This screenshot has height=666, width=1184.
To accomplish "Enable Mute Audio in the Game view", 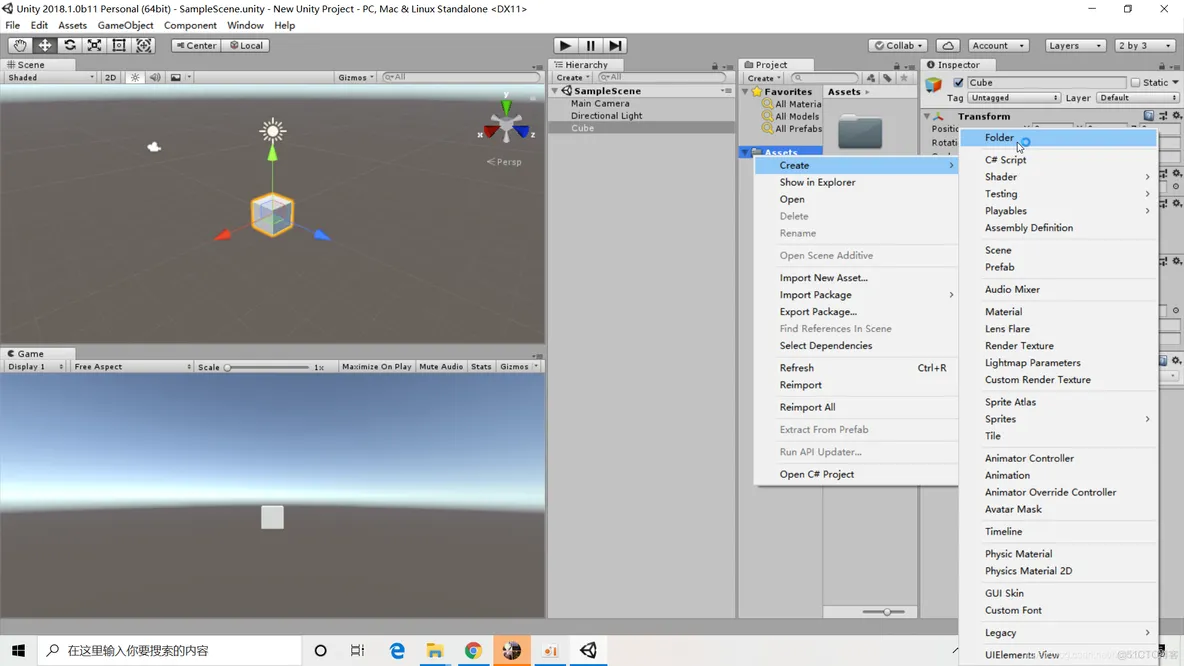I will click(441, 366).
